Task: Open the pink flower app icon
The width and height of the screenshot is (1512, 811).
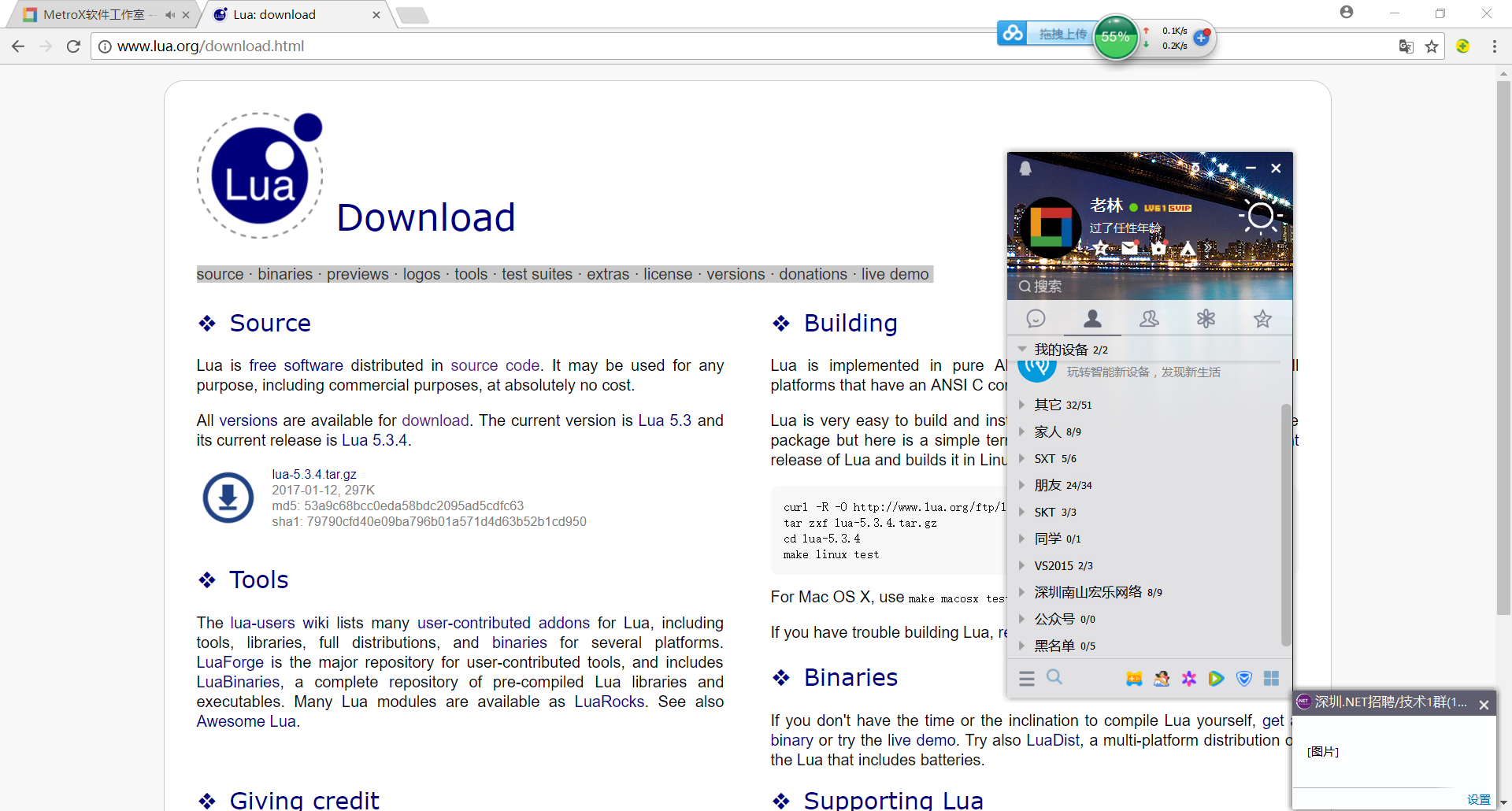Action: coord(1189,679)
